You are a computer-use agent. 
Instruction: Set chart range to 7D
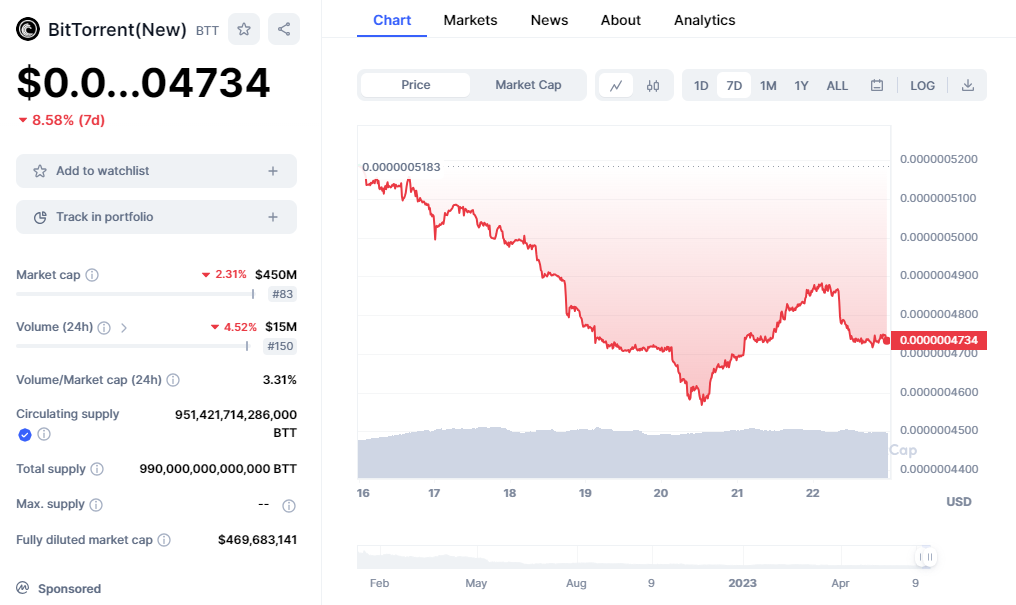coord(734,86)
